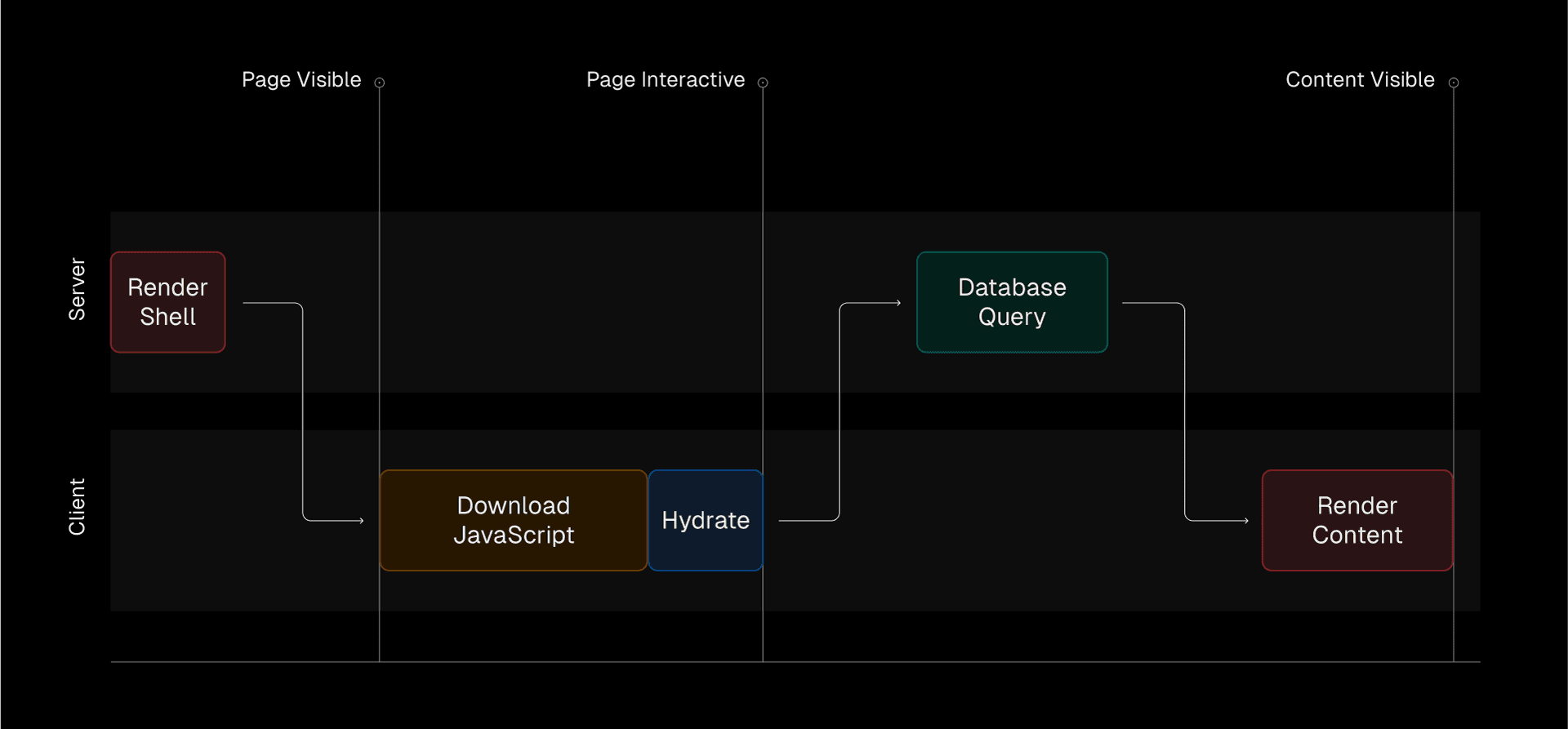
Task: Select the Client lane label
Action: 77,507
